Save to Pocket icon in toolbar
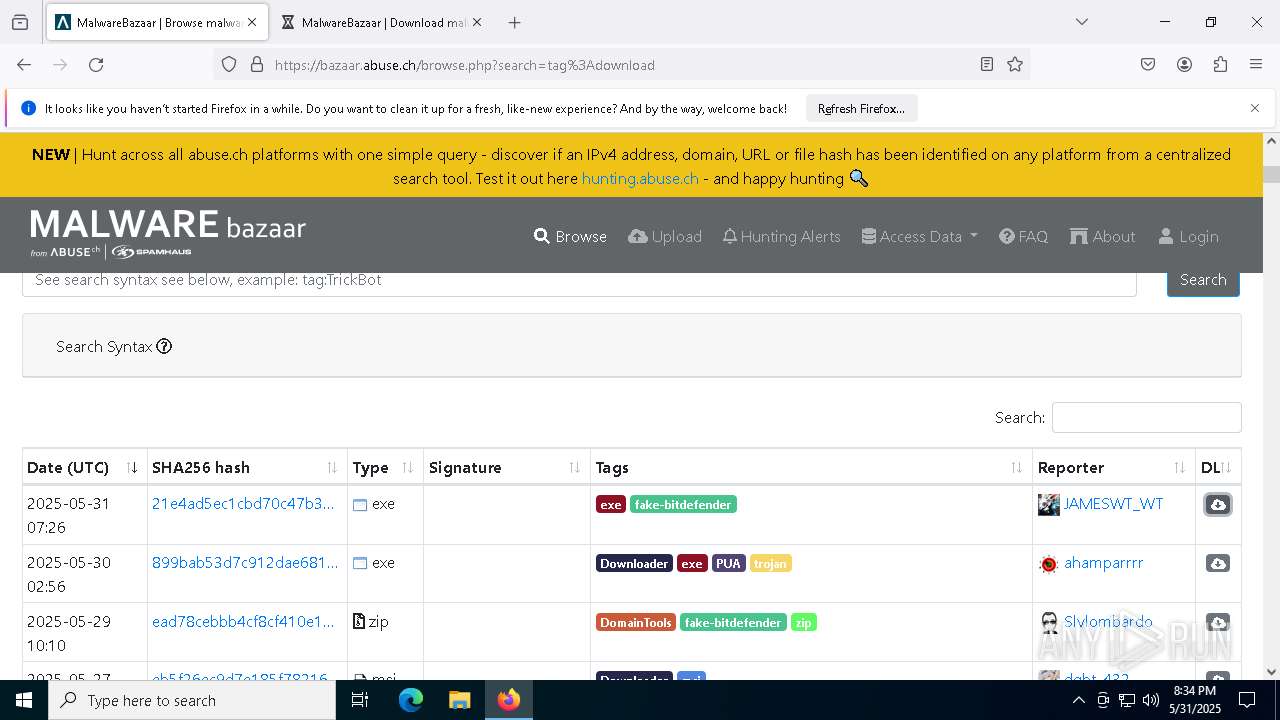1280x720 pixels. point(1148,64)
